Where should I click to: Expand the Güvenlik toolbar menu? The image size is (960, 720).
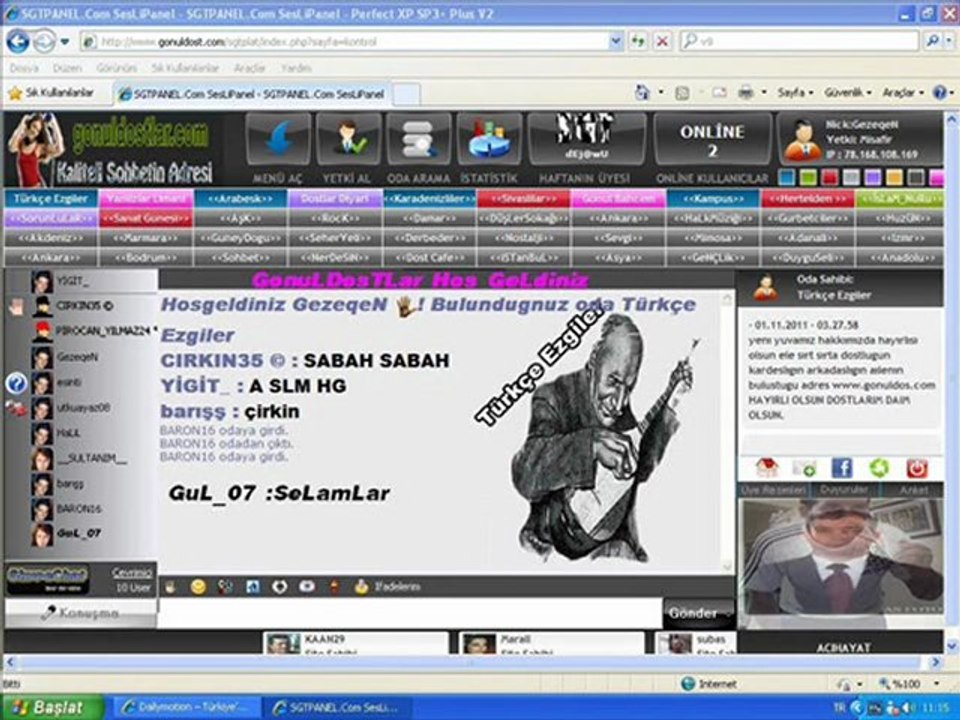pos(848,93)
